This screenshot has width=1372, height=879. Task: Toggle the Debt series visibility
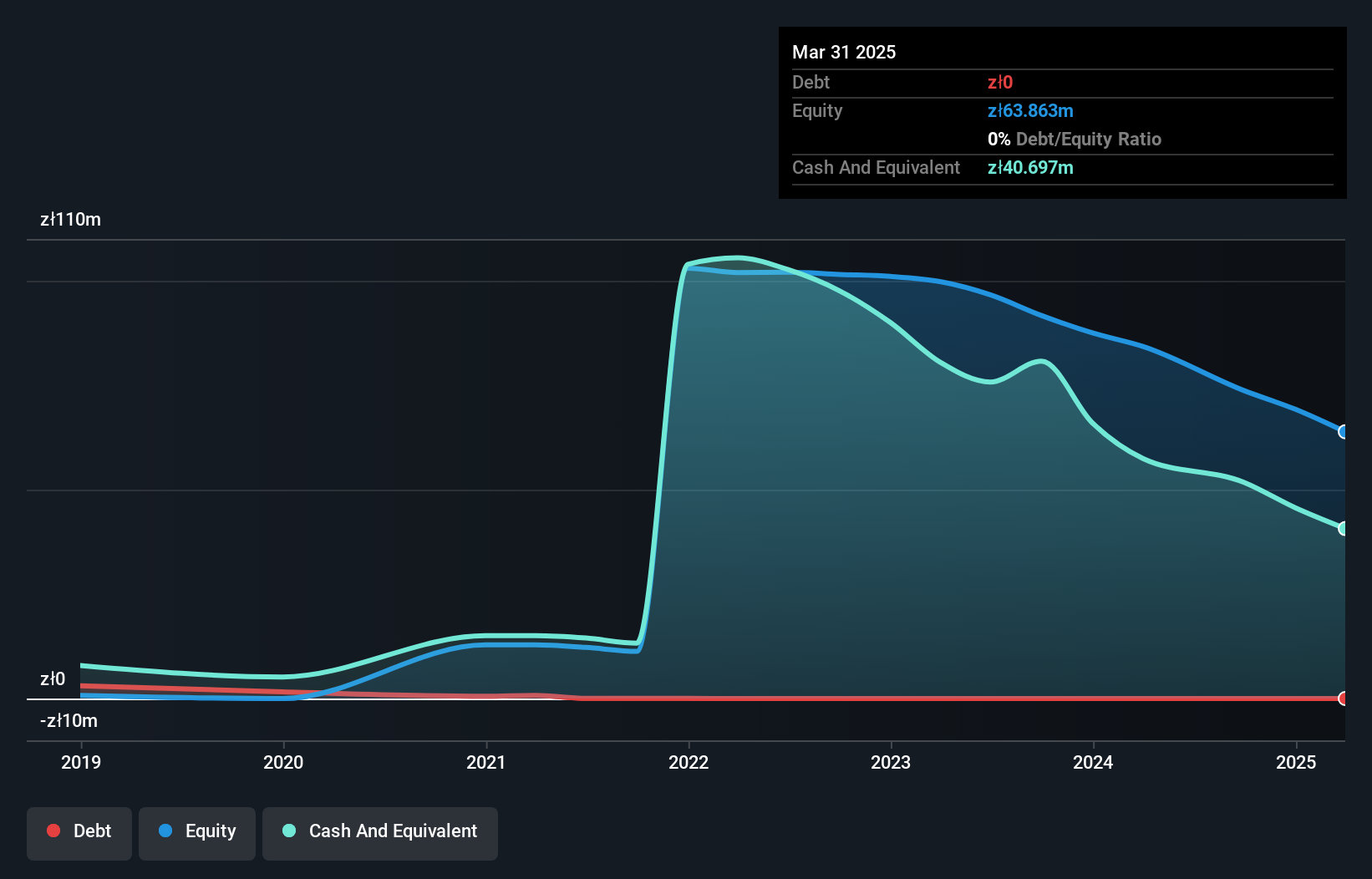coord(79,831)
